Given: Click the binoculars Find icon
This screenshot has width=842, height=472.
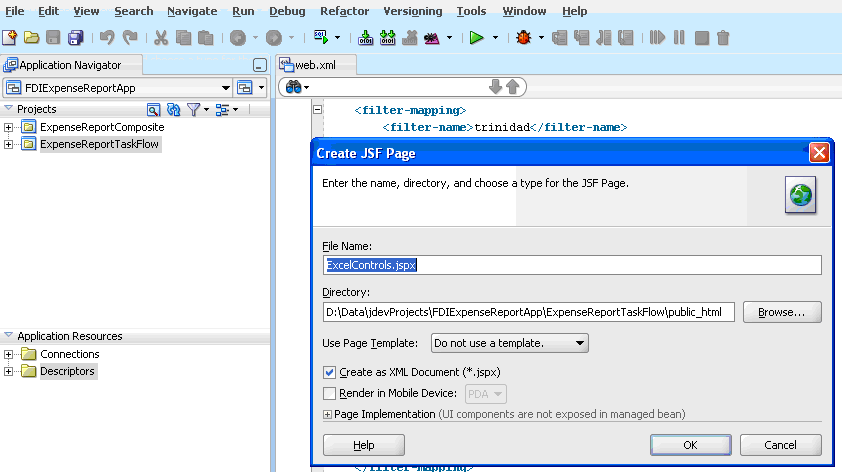Looking at the screenshot, I should (293, 87).
